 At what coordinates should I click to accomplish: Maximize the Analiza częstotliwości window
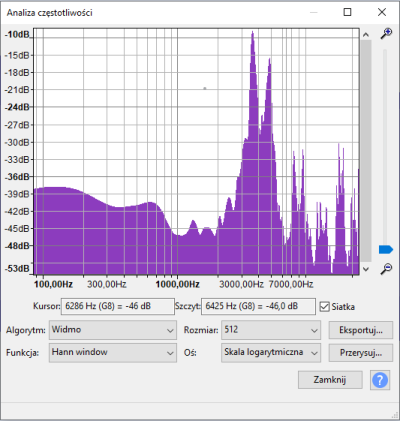[x=347, y=12]
